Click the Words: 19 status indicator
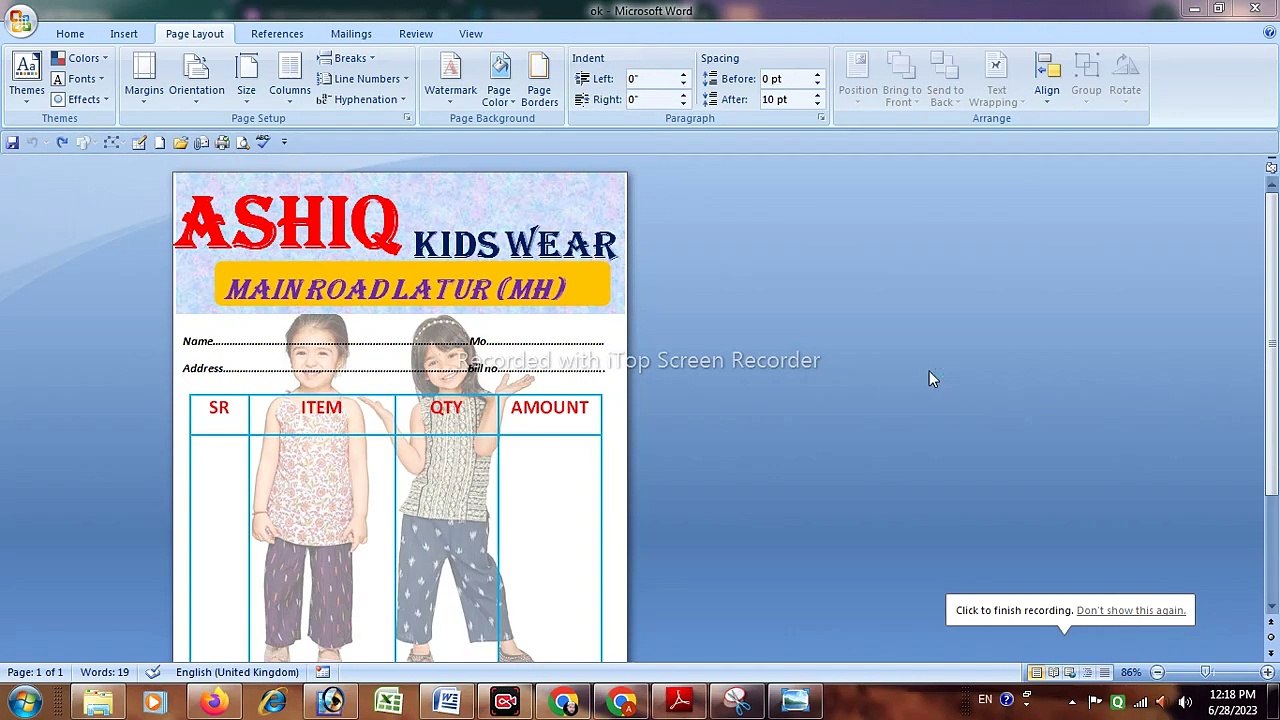The width and height of the screenshot is (1280, 720). click(105, 672)
